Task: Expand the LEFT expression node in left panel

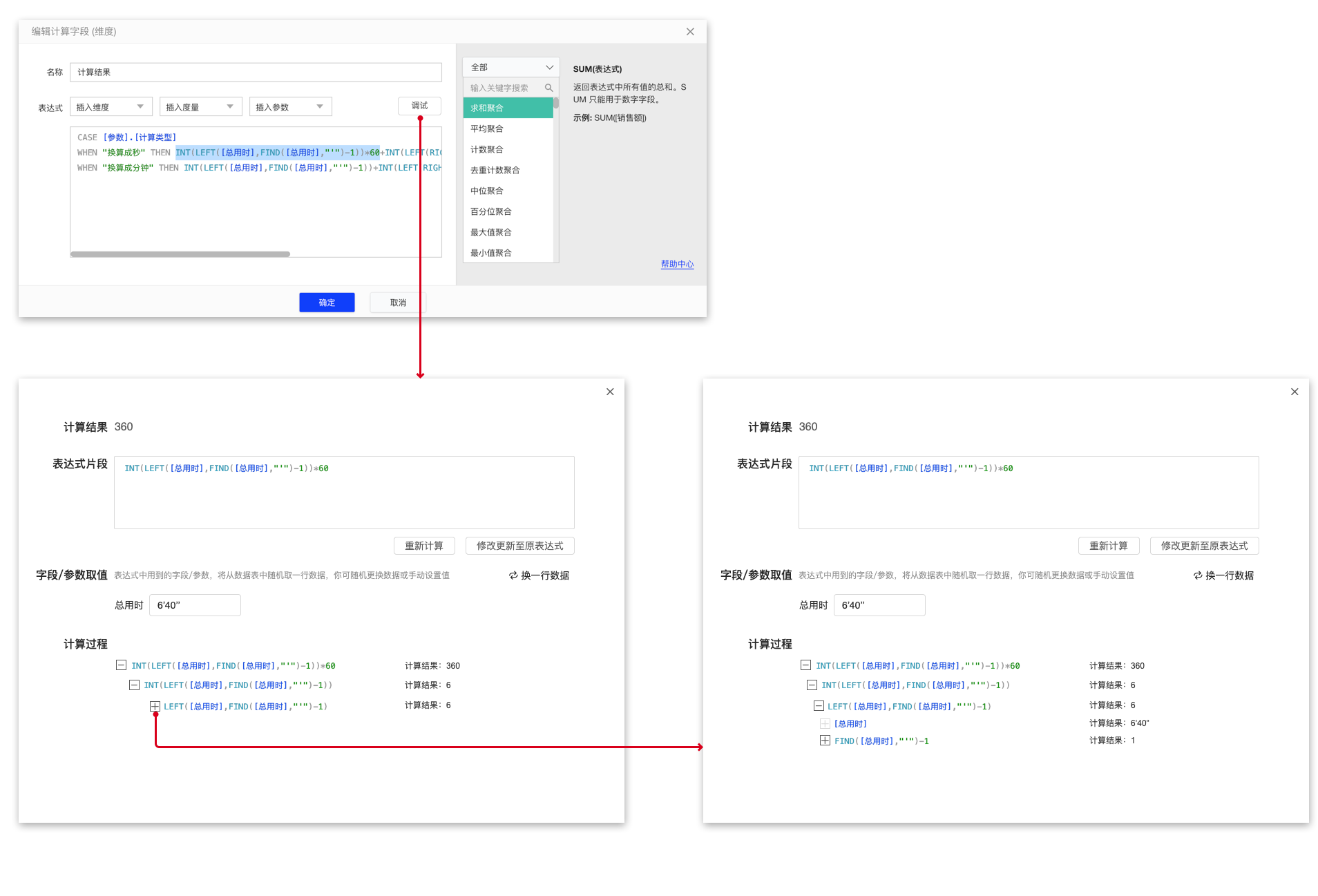Action: pos(155,706)
